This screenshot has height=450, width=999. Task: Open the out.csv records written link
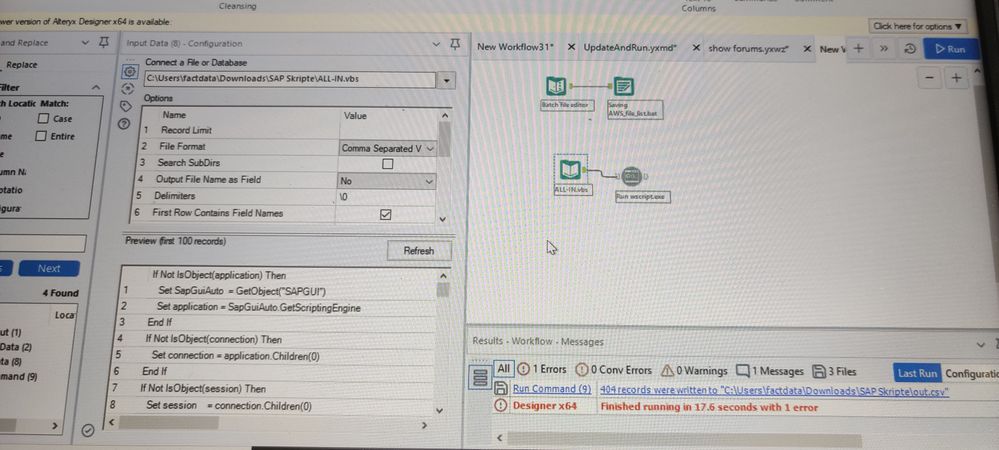775,390
